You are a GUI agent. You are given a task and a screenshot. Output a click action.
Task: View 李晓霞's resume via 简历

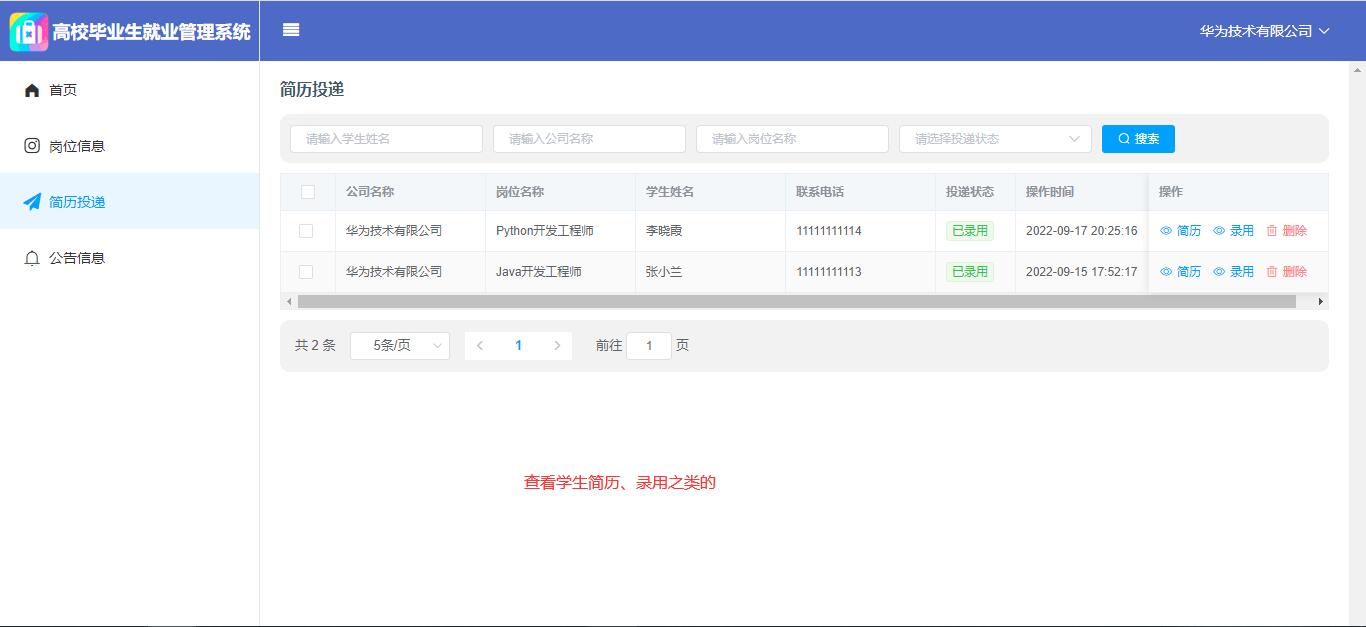pyautogui.click(x=1181, y=231)
